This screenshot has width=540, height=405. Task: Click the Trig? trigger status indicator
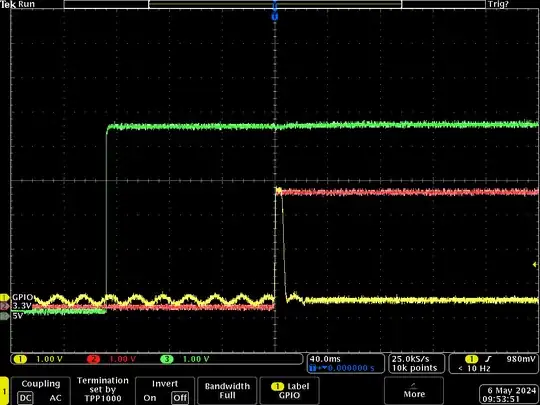tap(498, 4)
